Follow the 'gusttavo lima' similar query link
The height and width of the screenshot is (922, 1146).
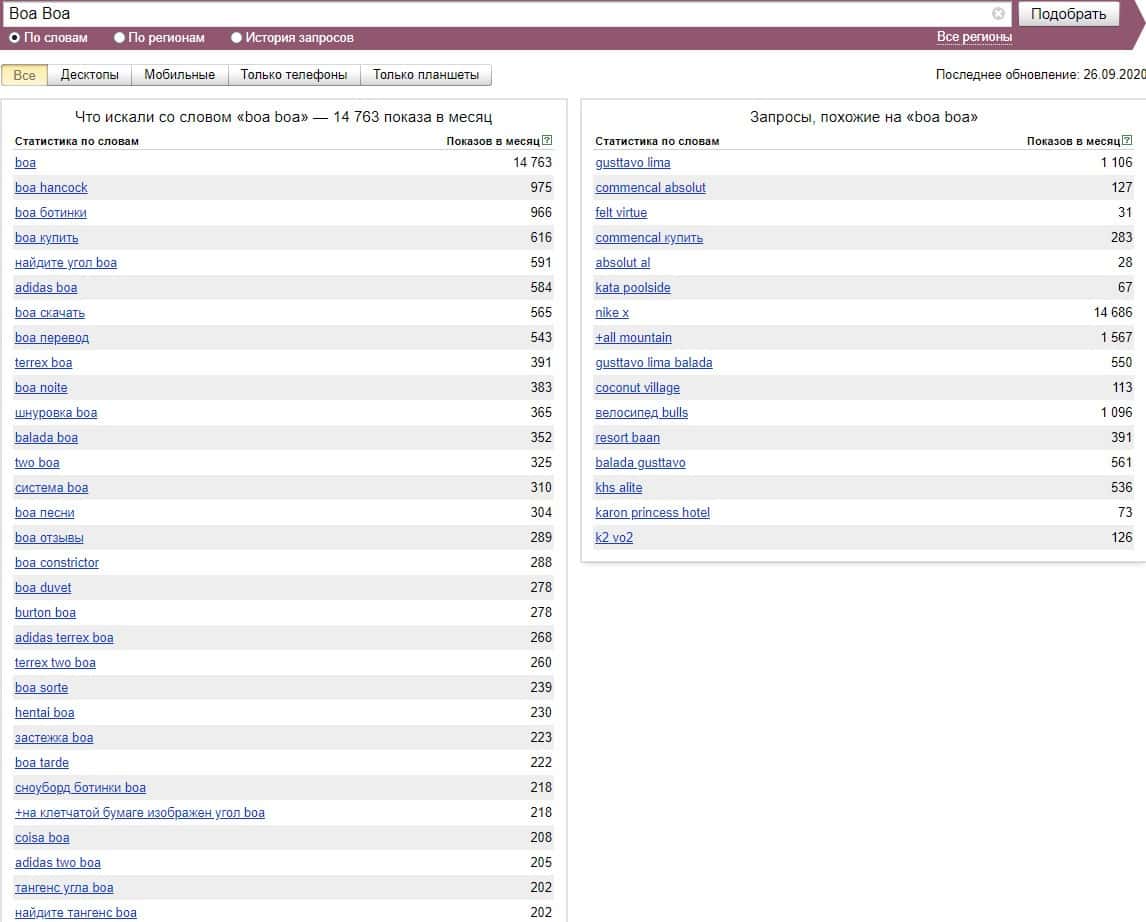pos(633,163)
